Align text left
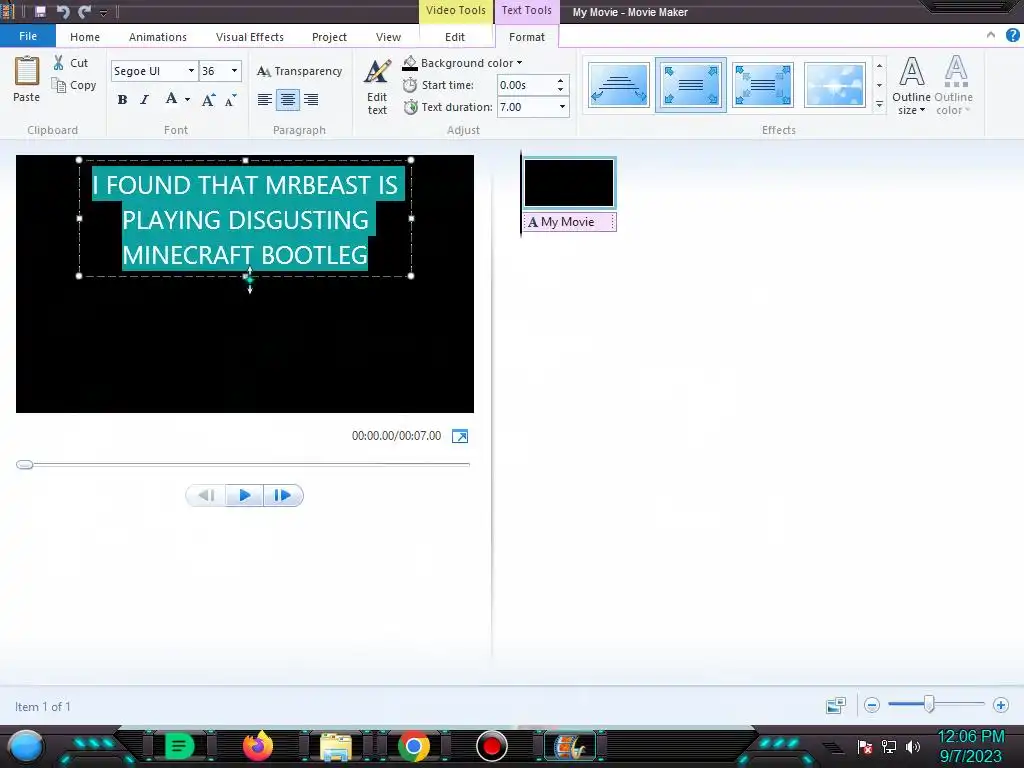 (264, 100)
